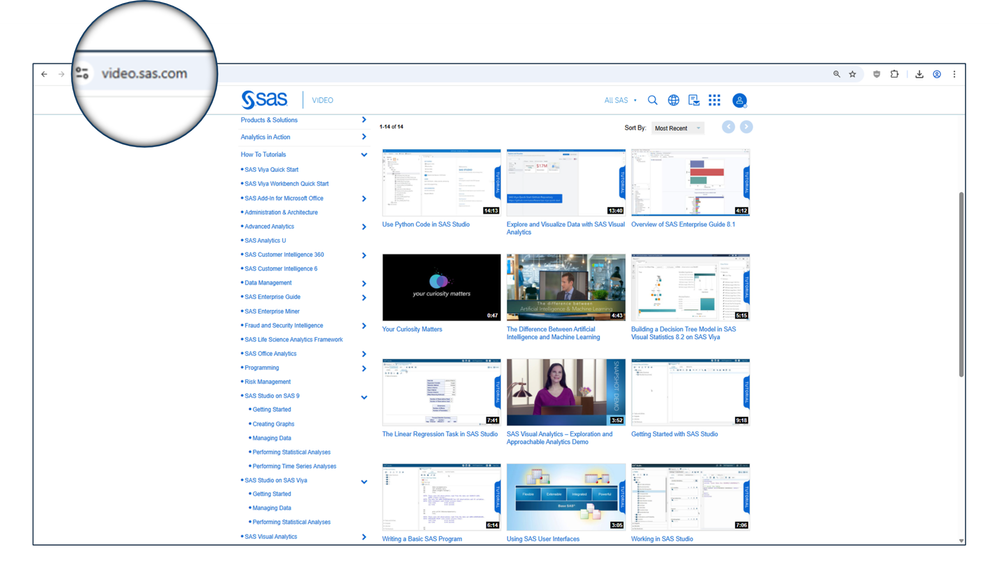Viewport: 999px width, 586px height.
Task: Open the Getting Started with SAS Studio link
Action: (x=674, y=434)
